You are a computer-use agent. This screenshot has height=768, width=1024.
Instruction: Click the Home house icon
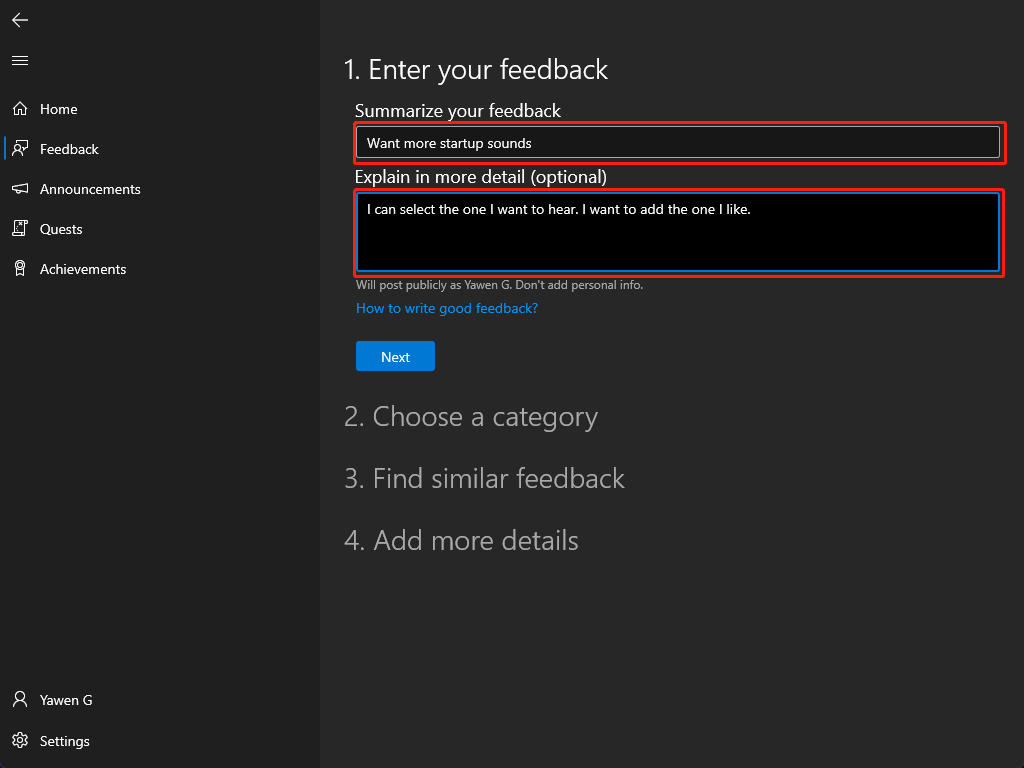pos(20,109)
